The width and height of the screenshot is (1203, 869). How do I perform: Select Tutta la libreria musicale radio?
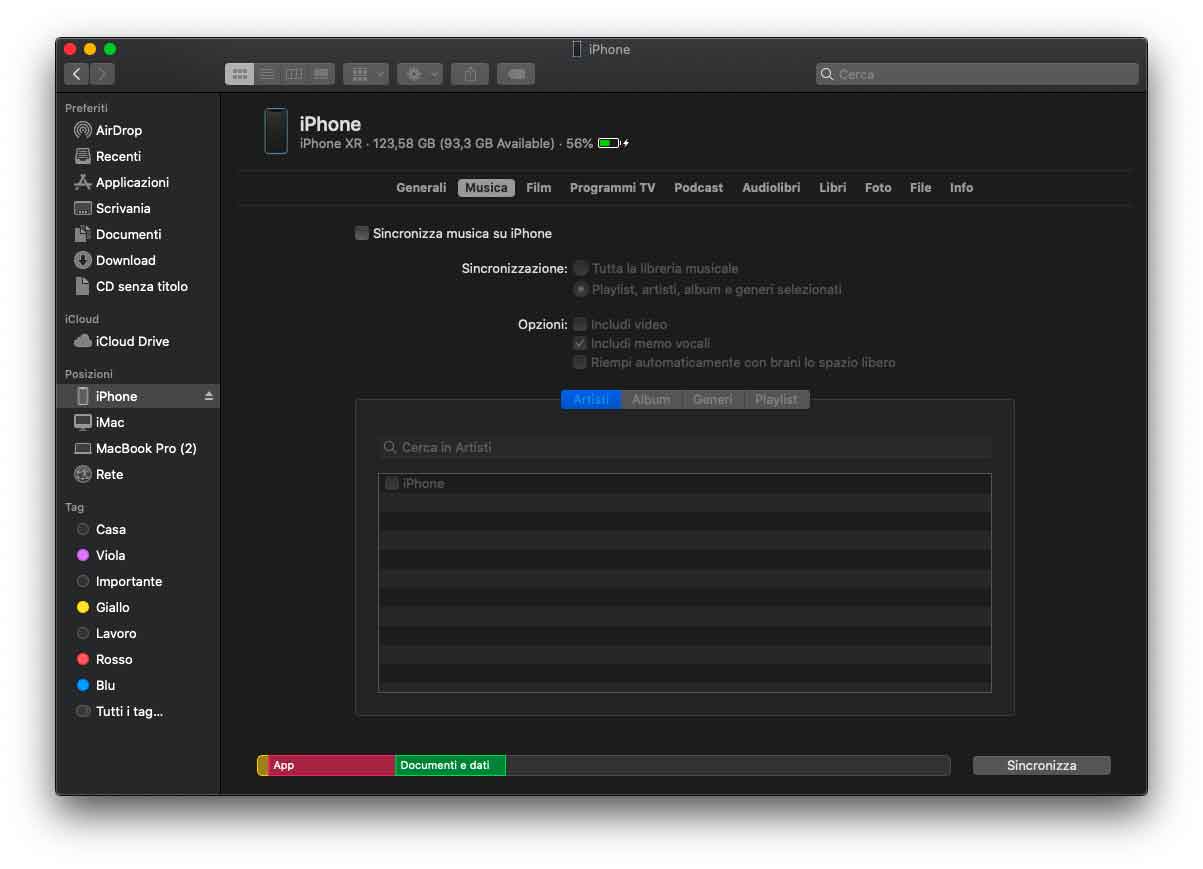[581, 268]
